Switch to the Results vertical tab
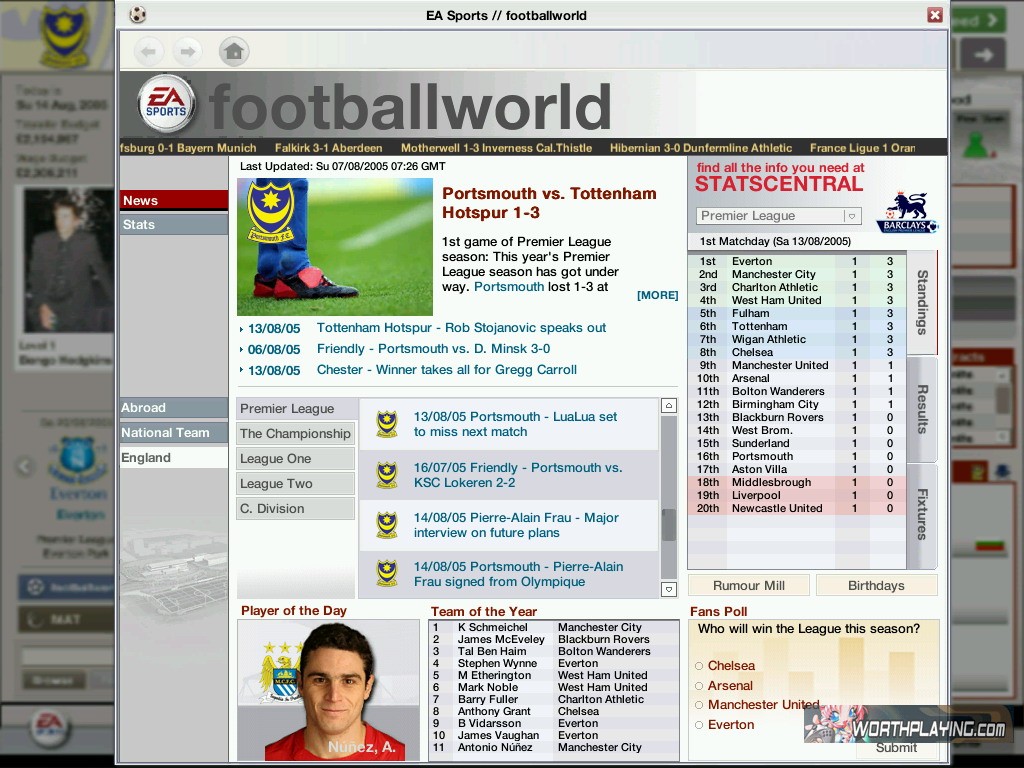Viewport: 1024px width, 768px height. coord(922,409)
